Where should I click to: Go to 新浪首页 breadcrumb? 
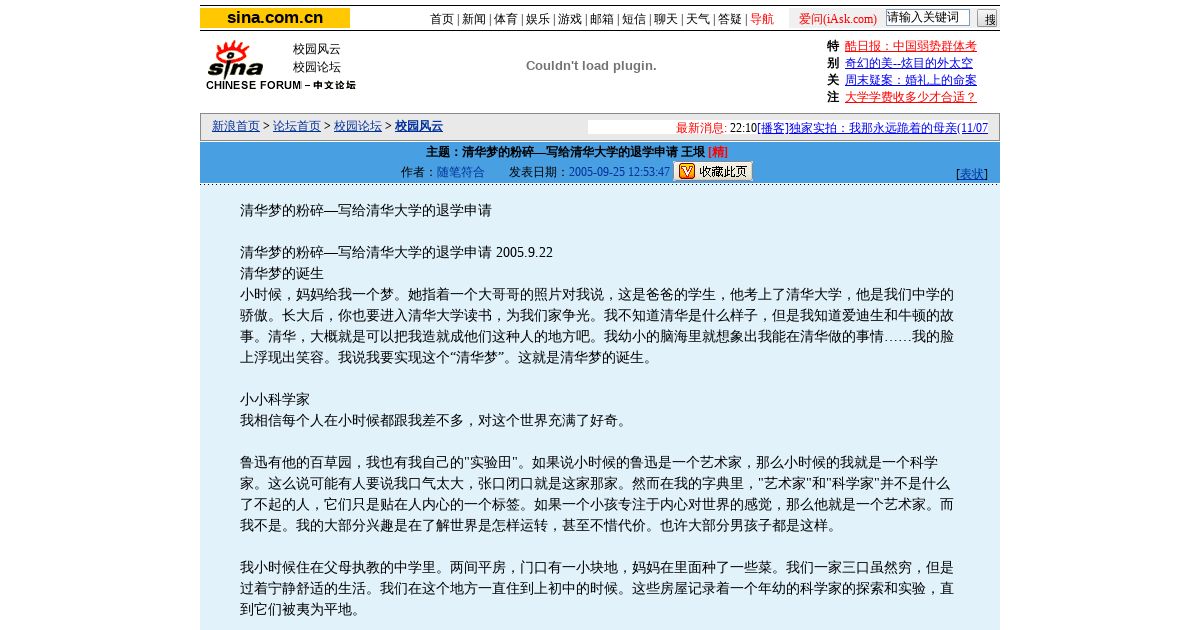(x=236, y=126)
